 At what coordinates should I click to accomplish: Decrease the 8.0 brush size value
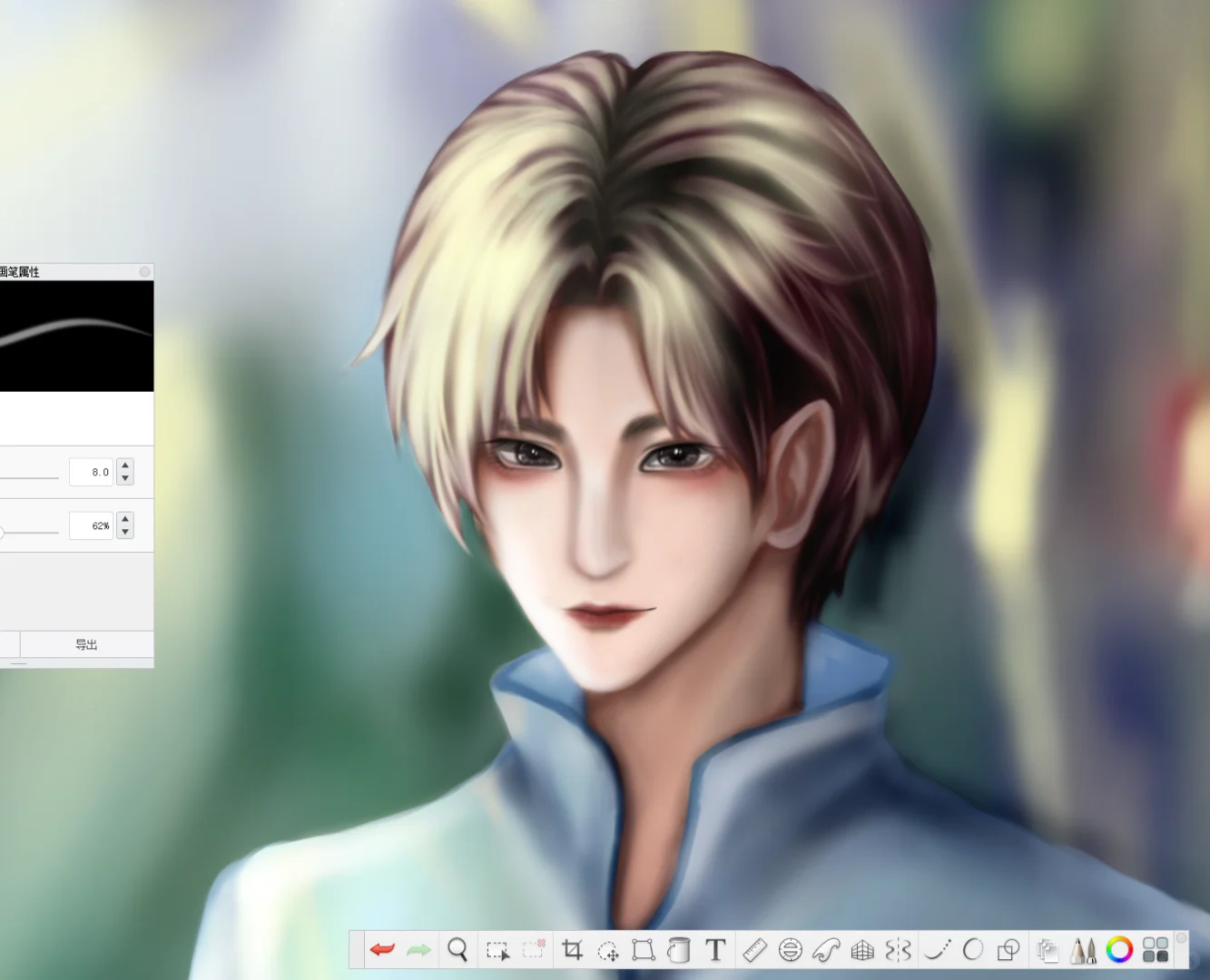pos(125,478)
